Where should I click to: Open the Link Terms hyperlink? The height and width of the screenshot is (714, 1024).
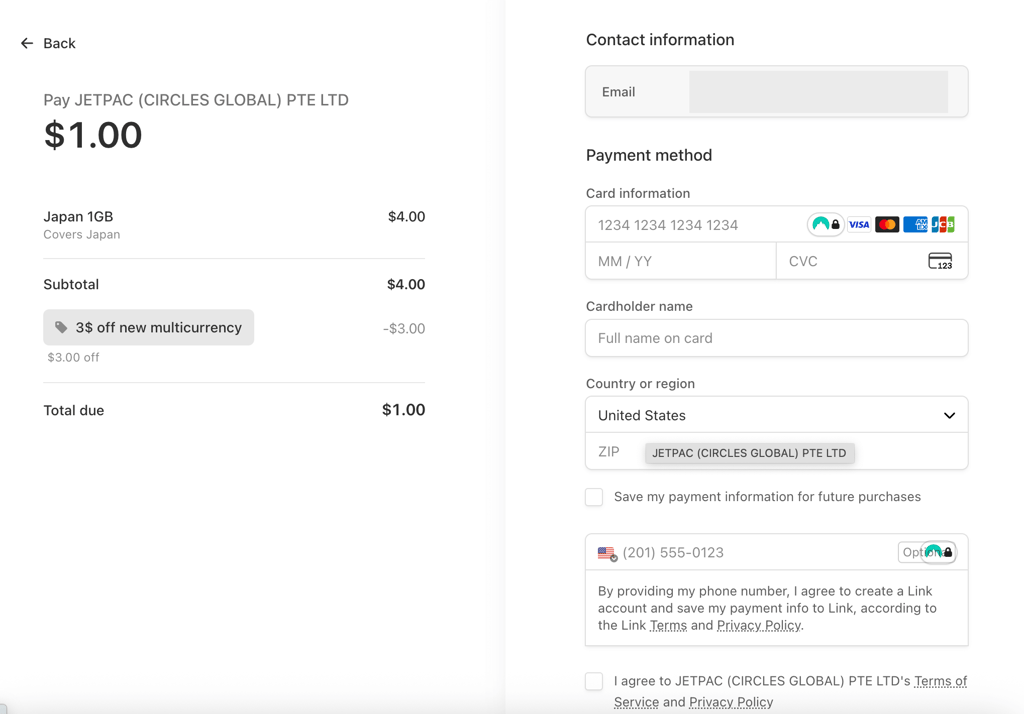(668, 625)
